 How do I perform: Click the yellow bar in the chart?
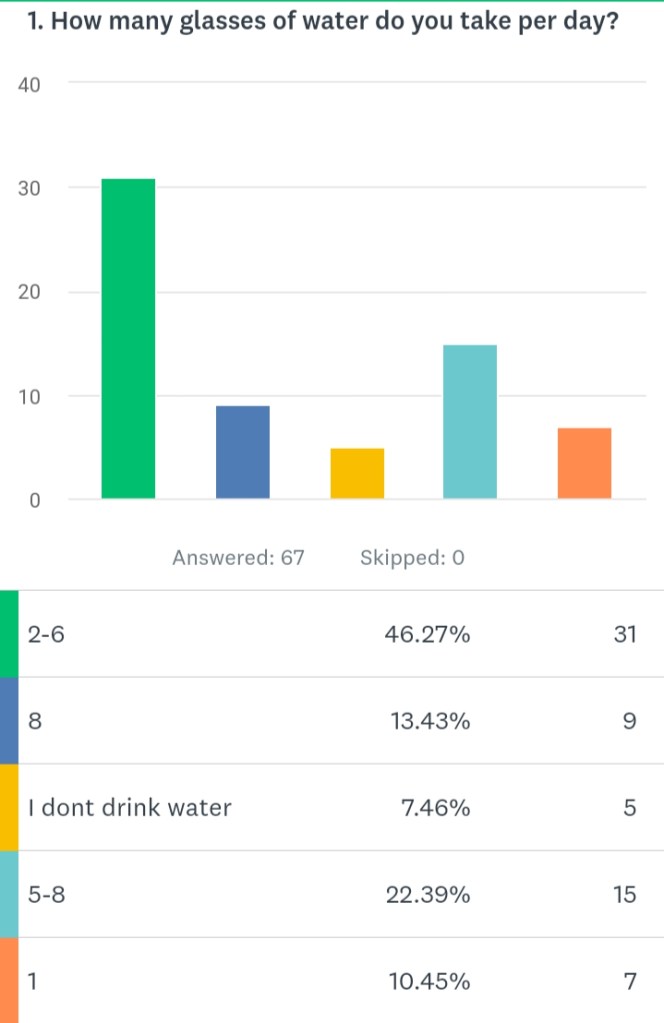357,473
